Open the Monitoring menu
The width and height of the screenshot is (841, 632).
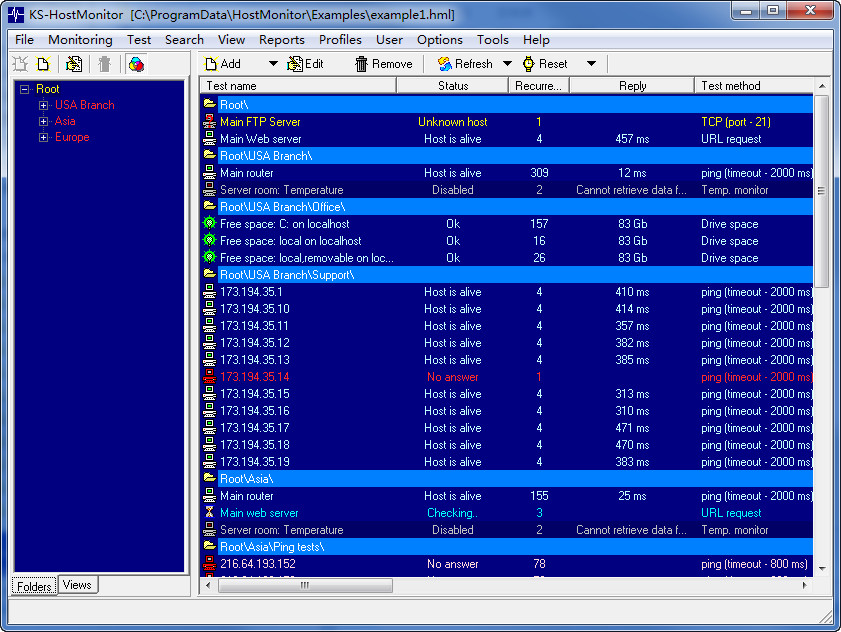80,40
